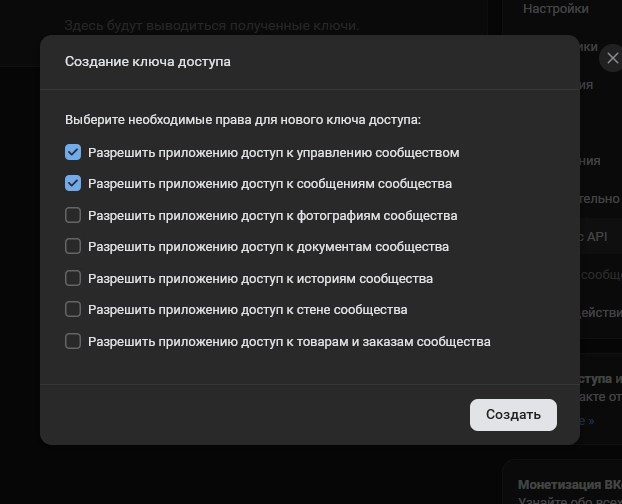This screenshot has height=504, width=622.
Task: Click the label text about историям сообщества
Action: 260,278
